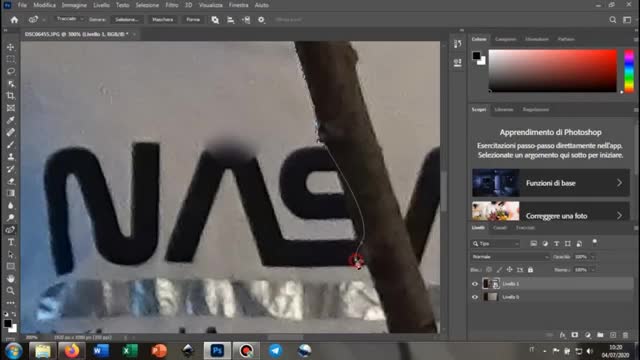Create a new layer
This screenshot has width=640, height=360.
[x=613, y=335]
